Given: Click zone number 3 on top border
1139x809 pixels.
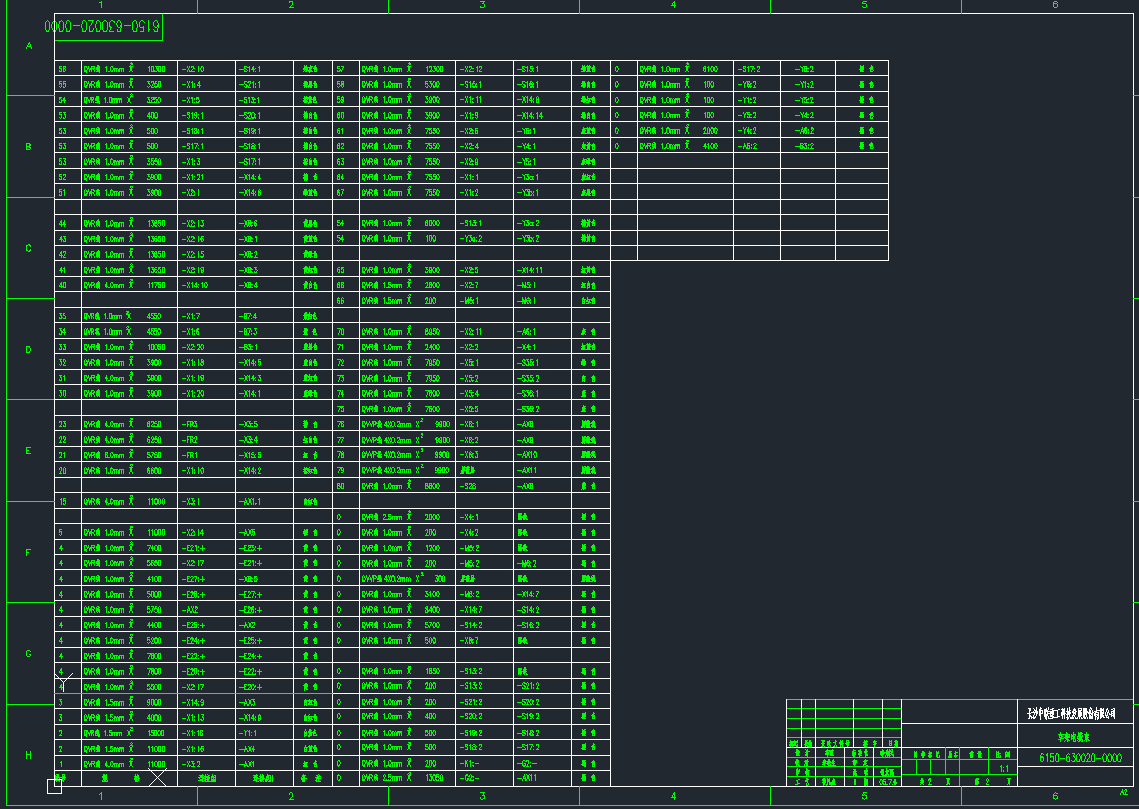Looking at the screenshot, I should tap(482, 6).
